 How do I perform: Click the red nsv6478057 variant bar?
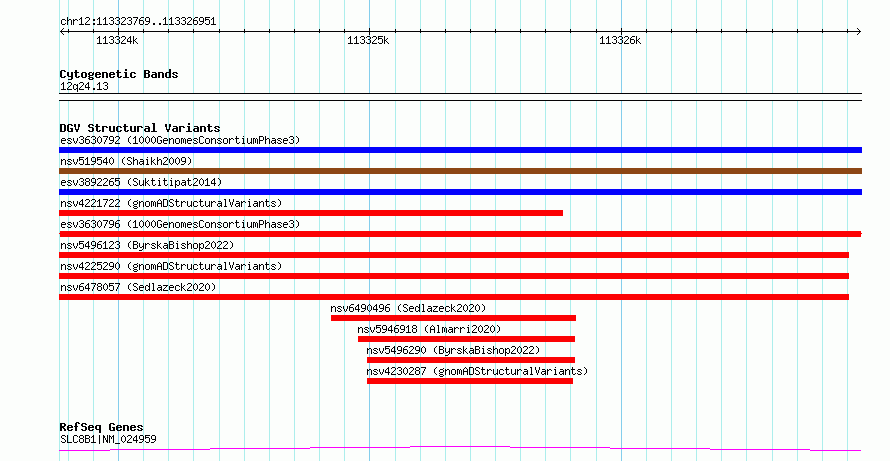click(x=454, y=297)
